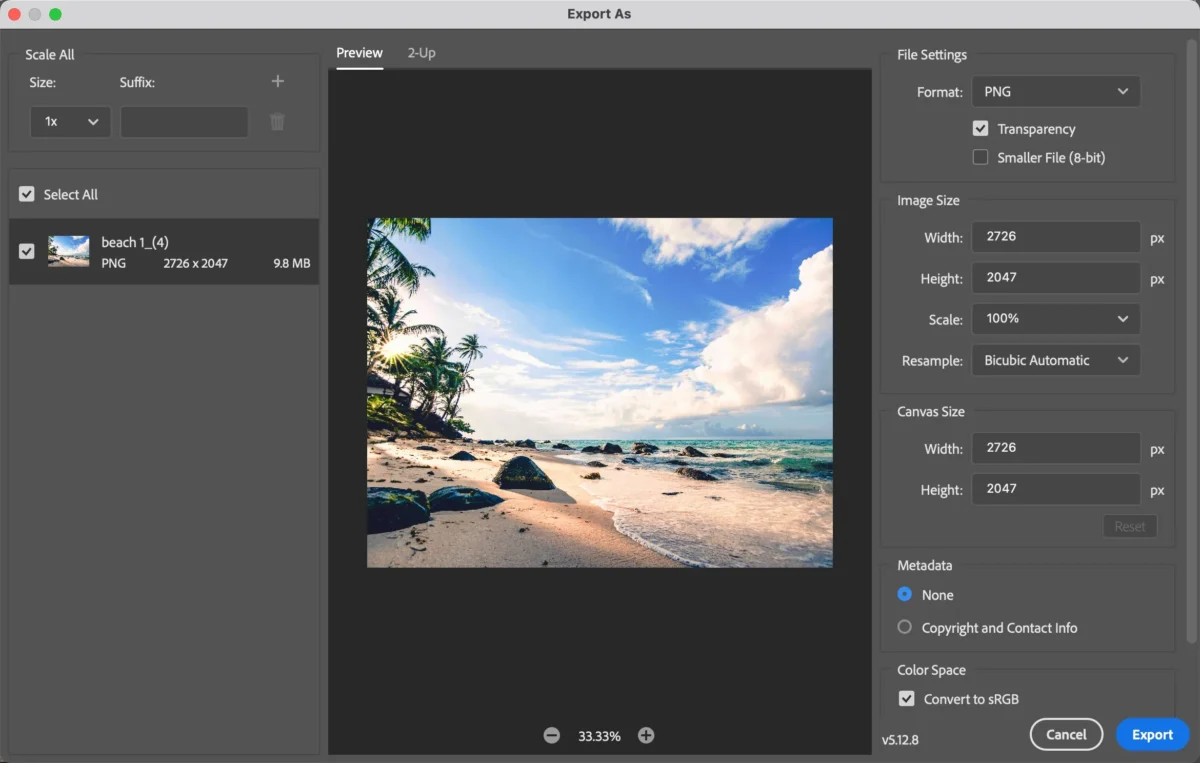This screenshot has height=763, width=1200.
Task: Zoom out preview with minus icon
Action: click(552, 735)
